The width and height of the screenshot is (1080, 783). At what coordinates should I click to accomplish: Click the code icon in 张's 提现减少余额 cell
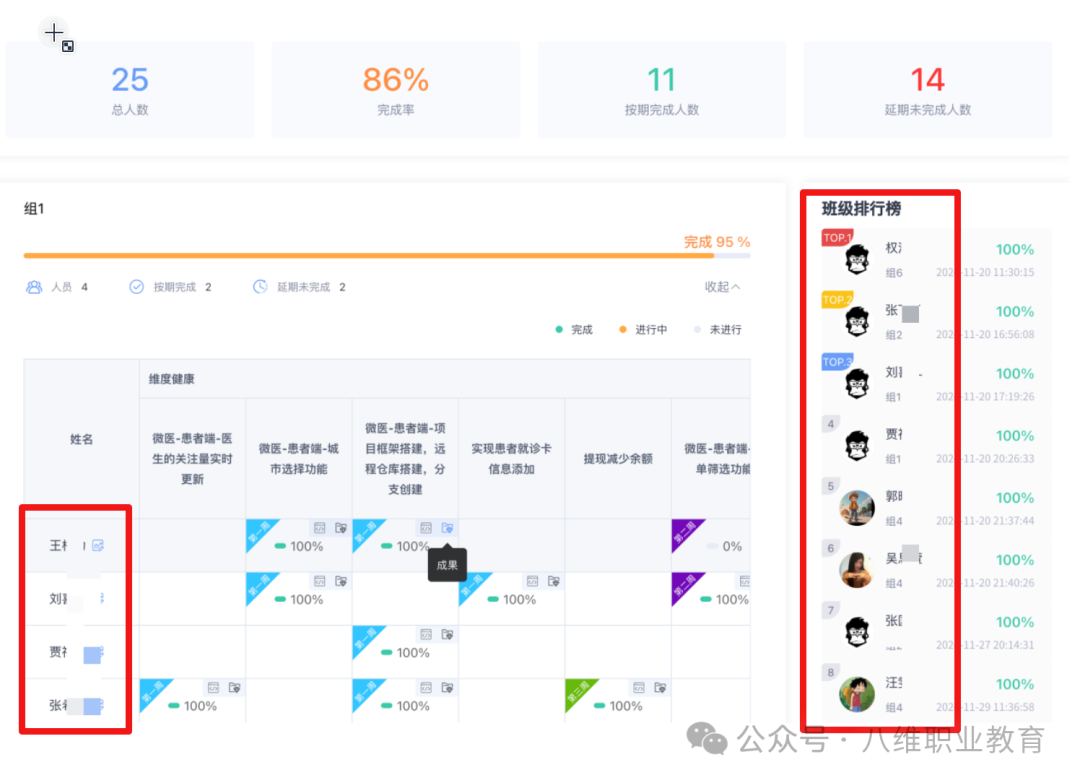tap(638, 687)
